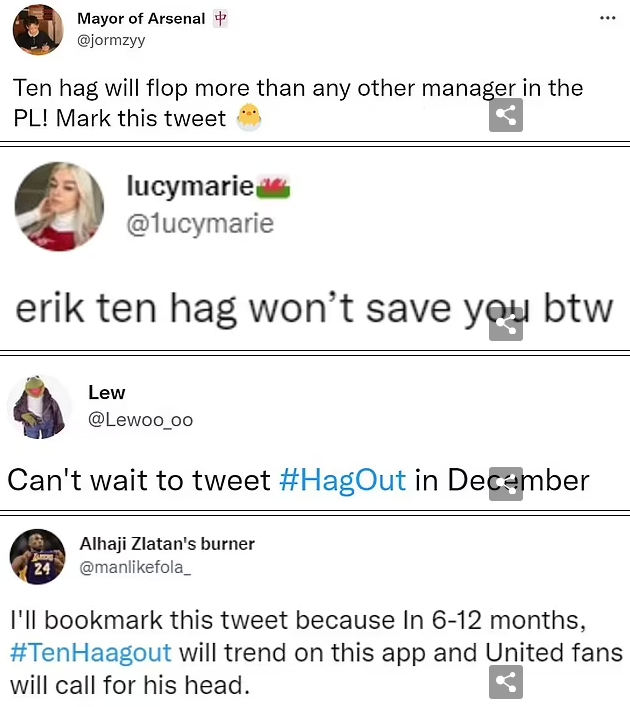Open the @1ucymarie handle

pos(200,223)
